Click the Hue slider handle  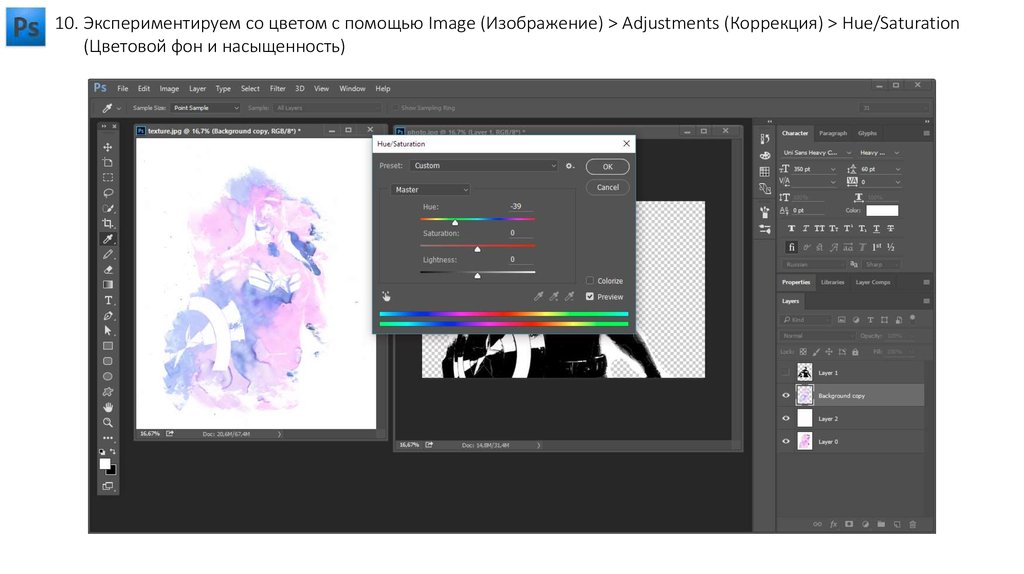(455, 223)
